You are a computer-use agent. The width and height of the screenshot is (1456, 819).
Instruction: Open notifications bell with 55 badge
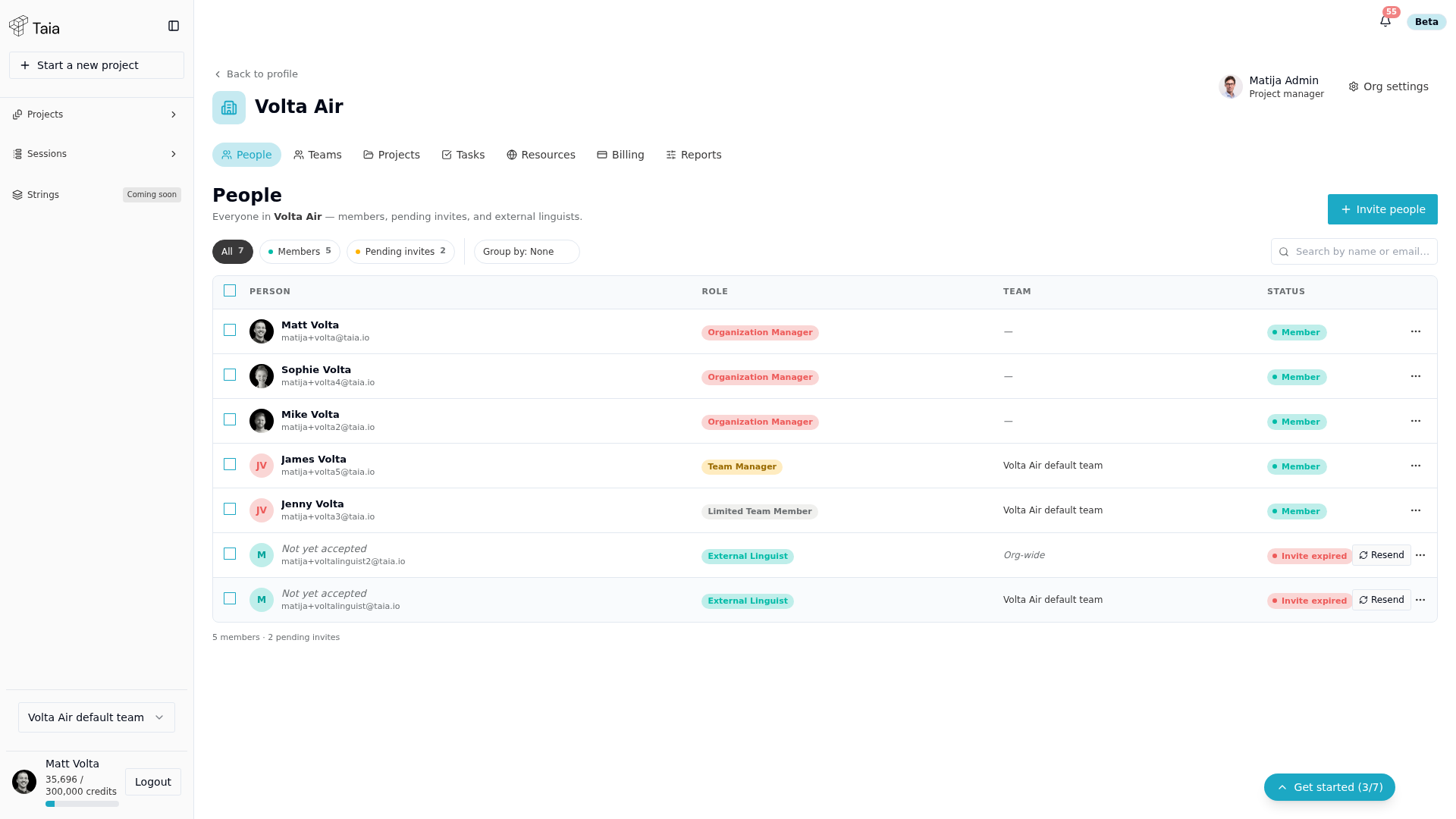tap(1385, 21)
